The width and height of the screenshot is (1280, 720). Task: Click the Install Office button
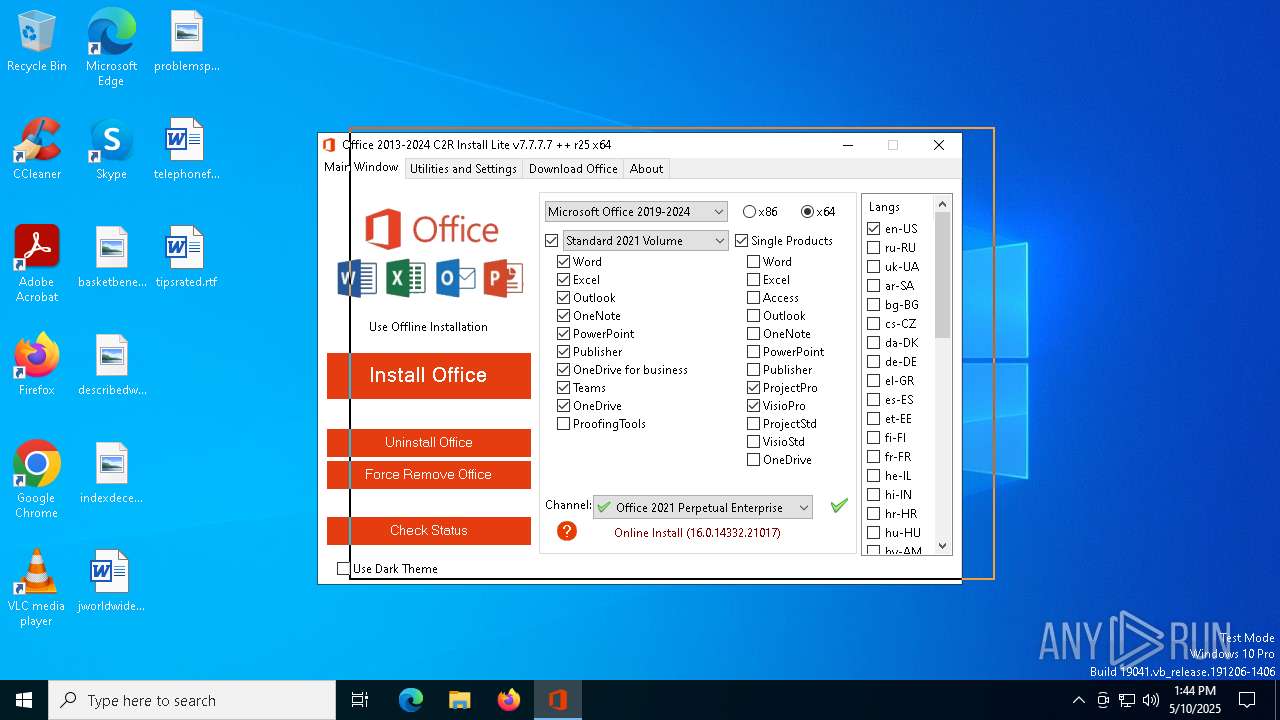point(429,375)
